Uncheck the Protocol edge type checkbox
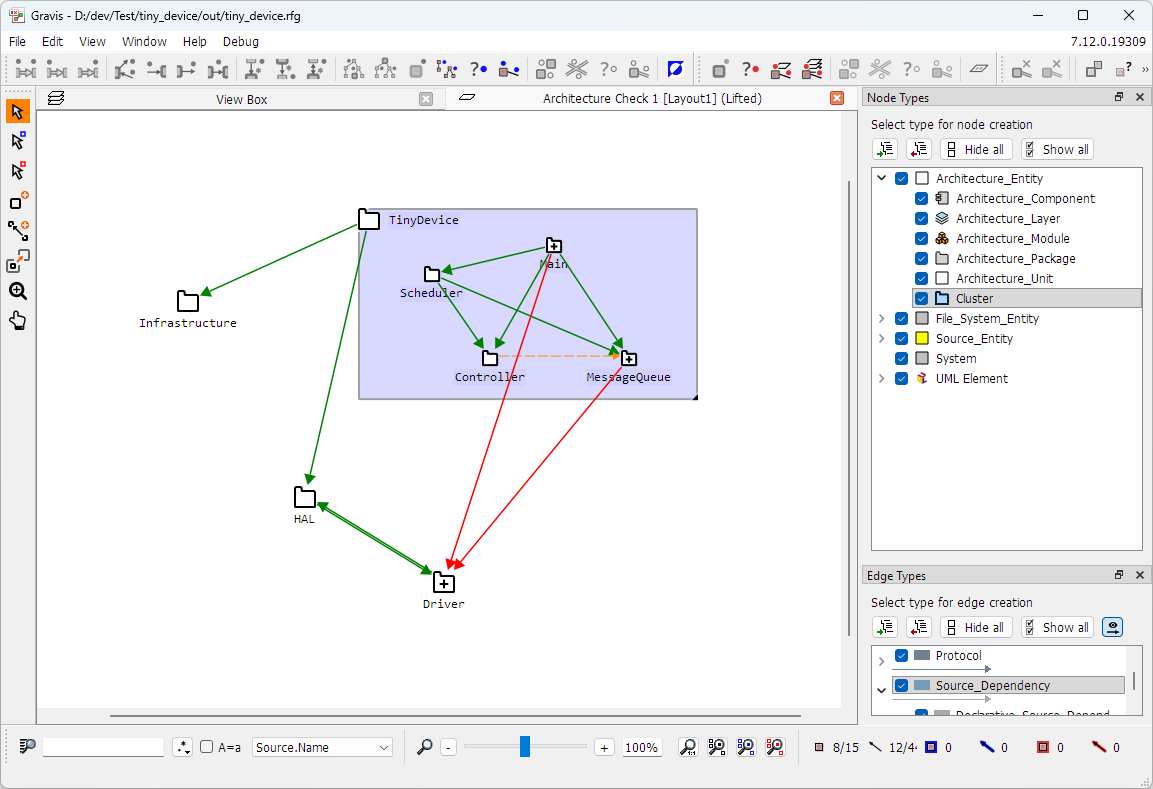 902,655
